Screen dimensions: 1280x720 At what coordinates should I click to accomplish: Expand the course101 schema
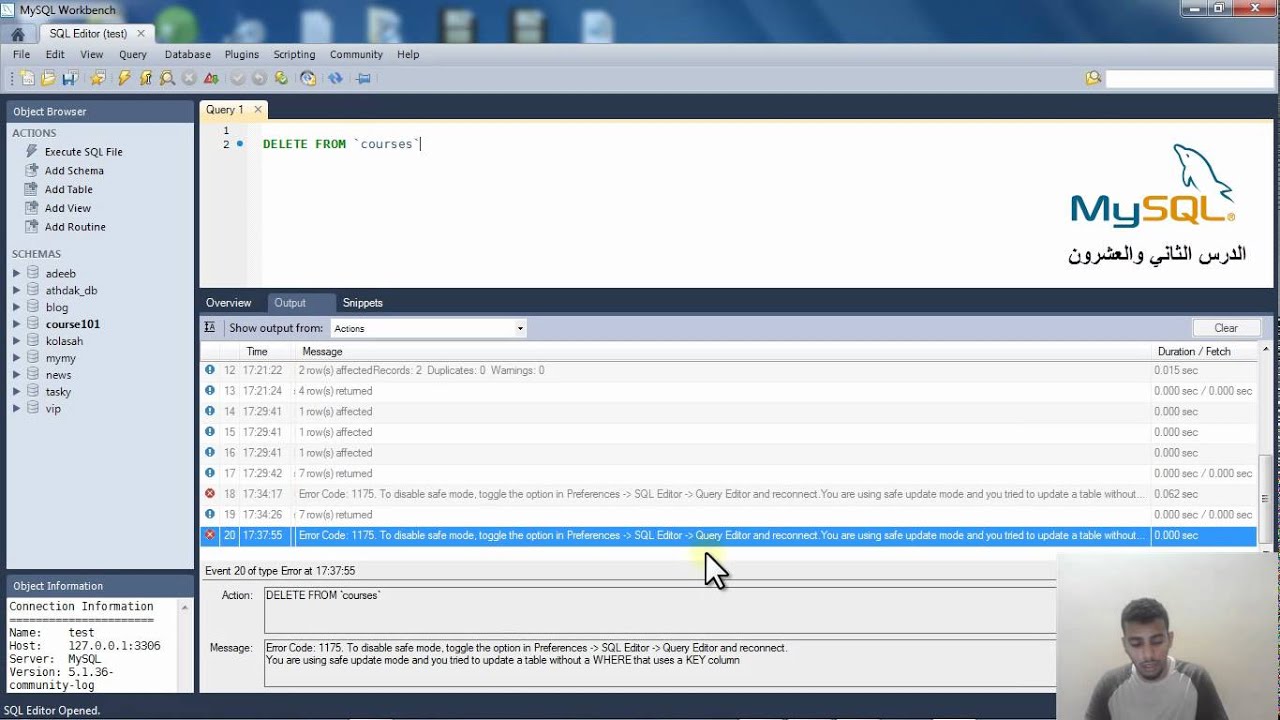click(x=16, y=324)
